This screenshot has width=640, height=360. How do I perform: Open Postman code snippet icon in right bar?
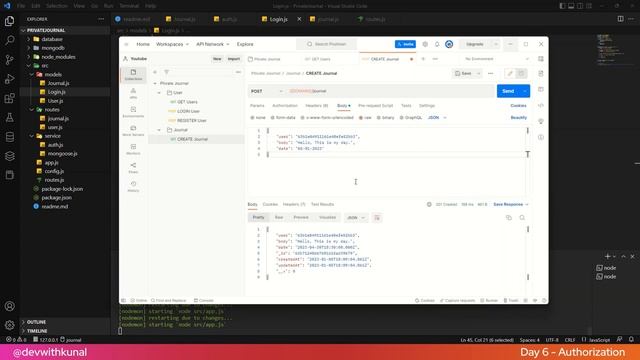[541, 105]
